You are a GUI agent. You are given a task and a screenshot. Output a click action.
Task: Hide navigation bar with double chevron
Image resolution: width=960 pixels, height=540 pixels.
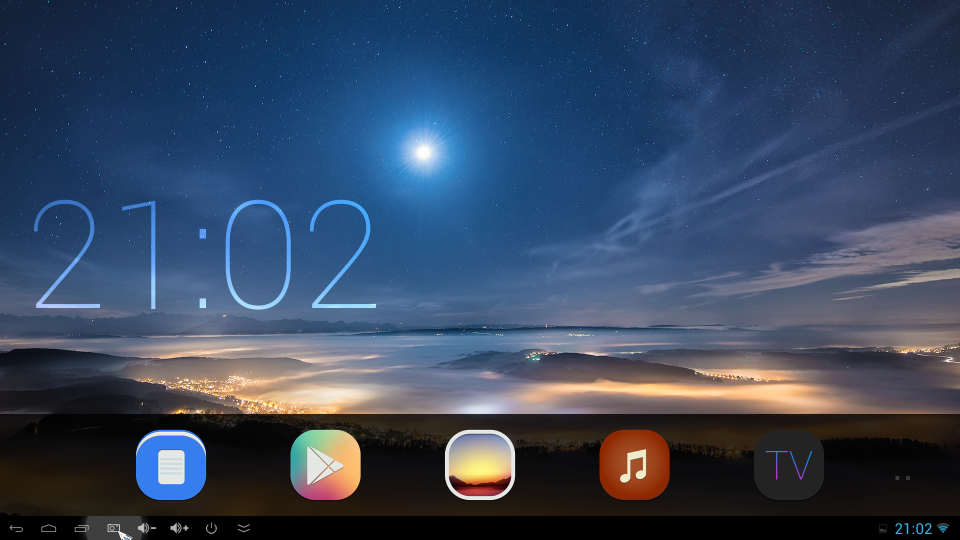point(244,528)
